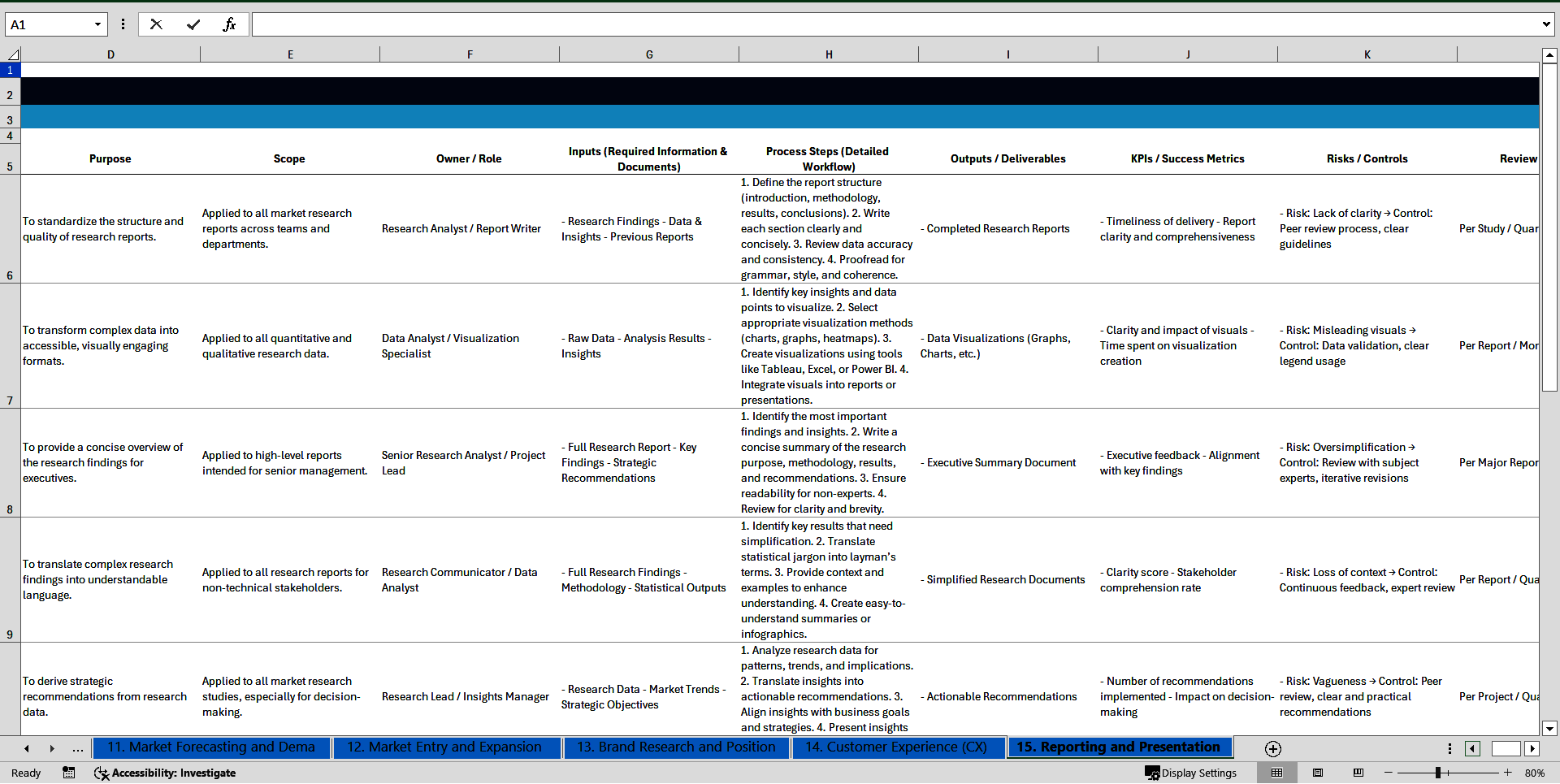This screenshot has width=1560, height=784.
Task: Switch to Normal view
Action: click(x=1276, y=773)
